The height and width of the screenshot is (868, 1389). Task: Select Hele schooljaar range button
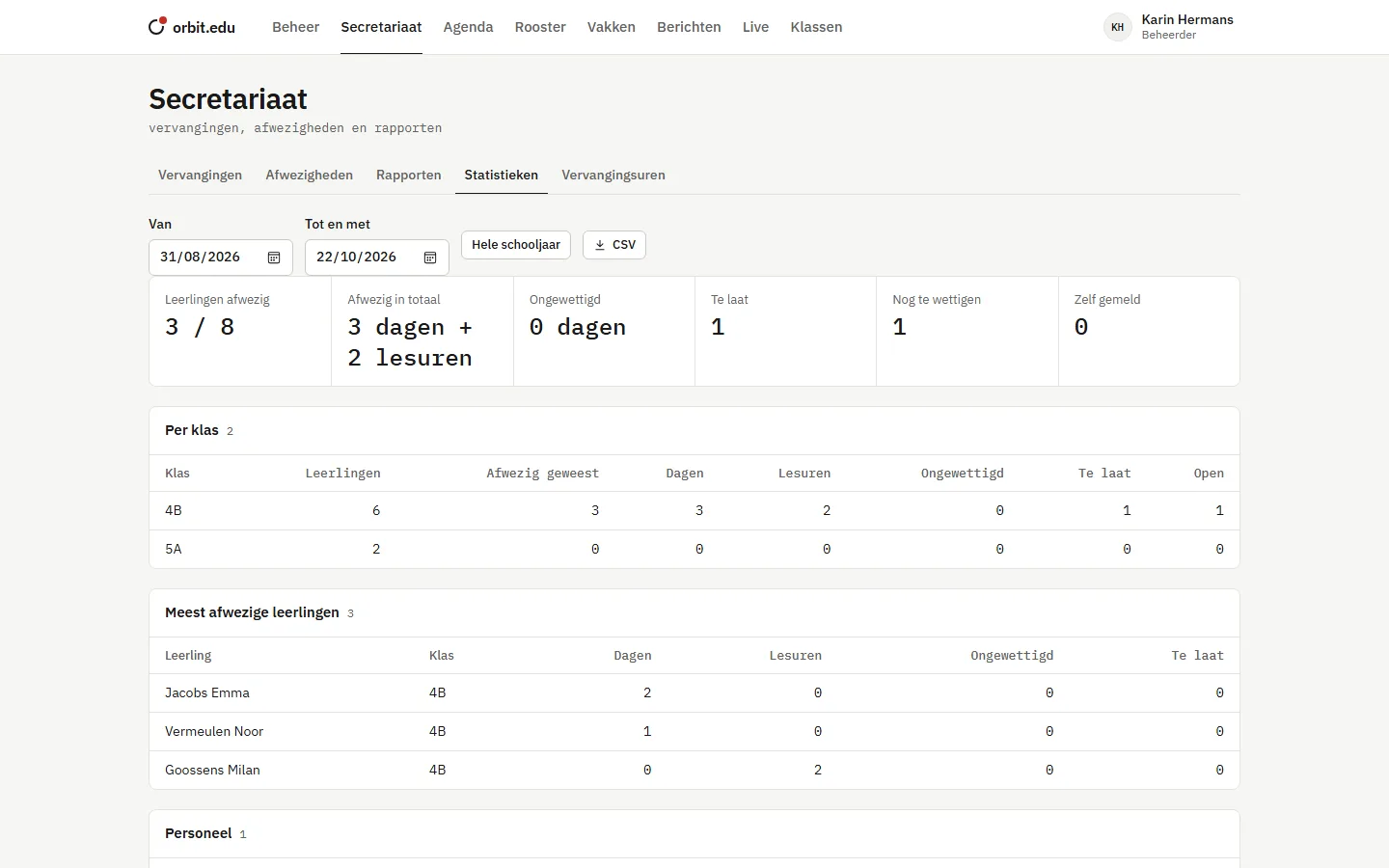click(516, 245)
